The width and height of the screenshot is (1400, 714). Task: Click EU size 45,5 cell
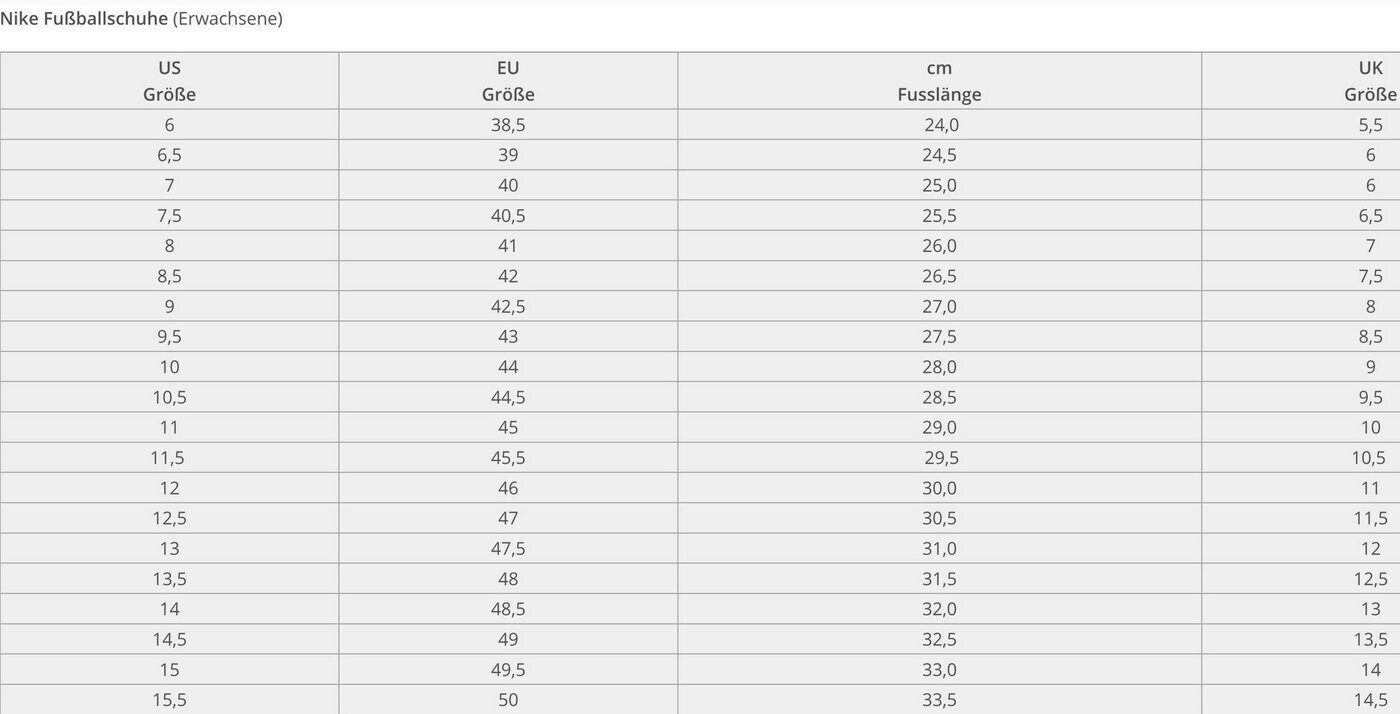(x=508, y=458)
